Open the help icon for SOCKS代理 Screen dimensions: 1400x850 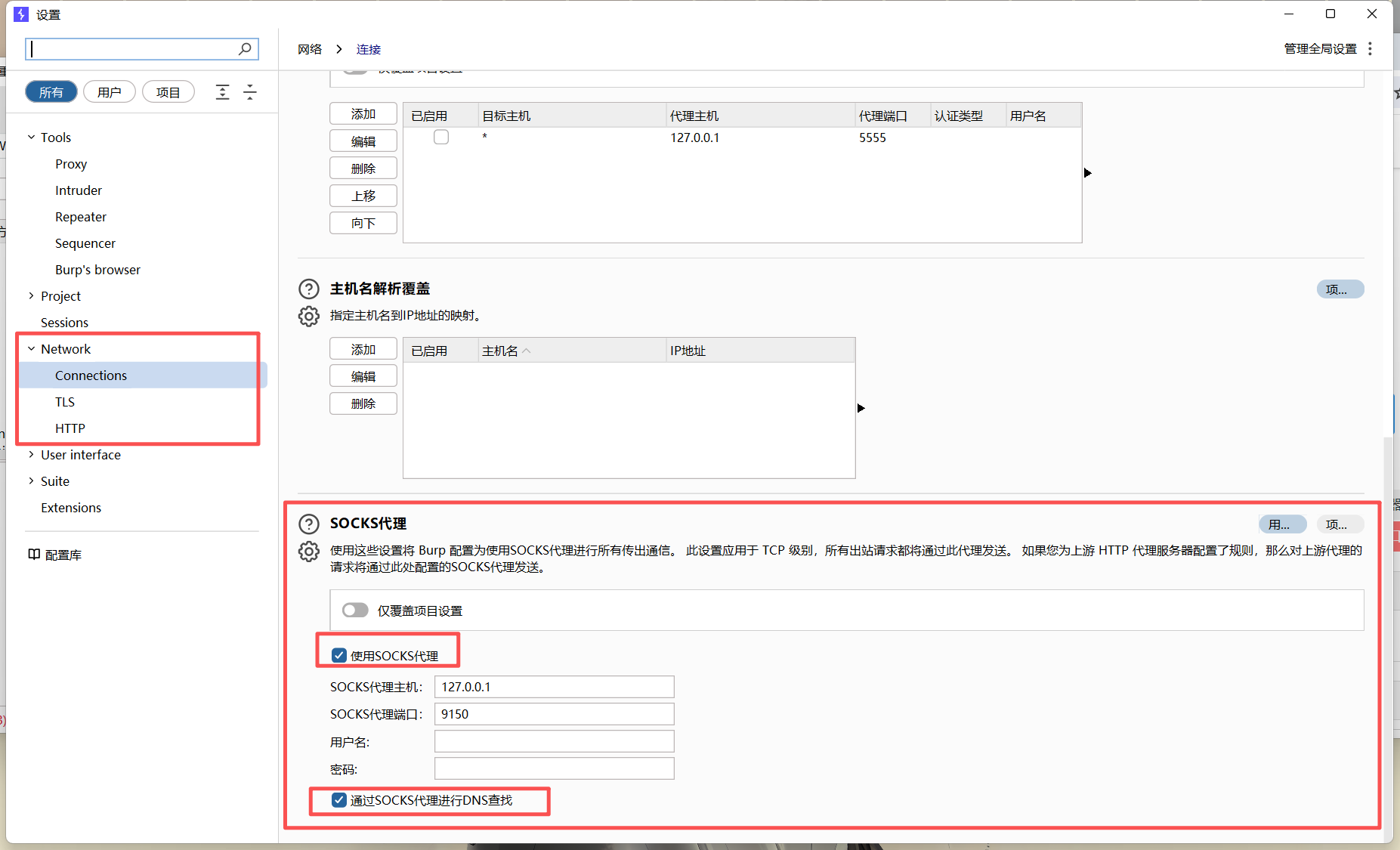(x=309, y=524)
